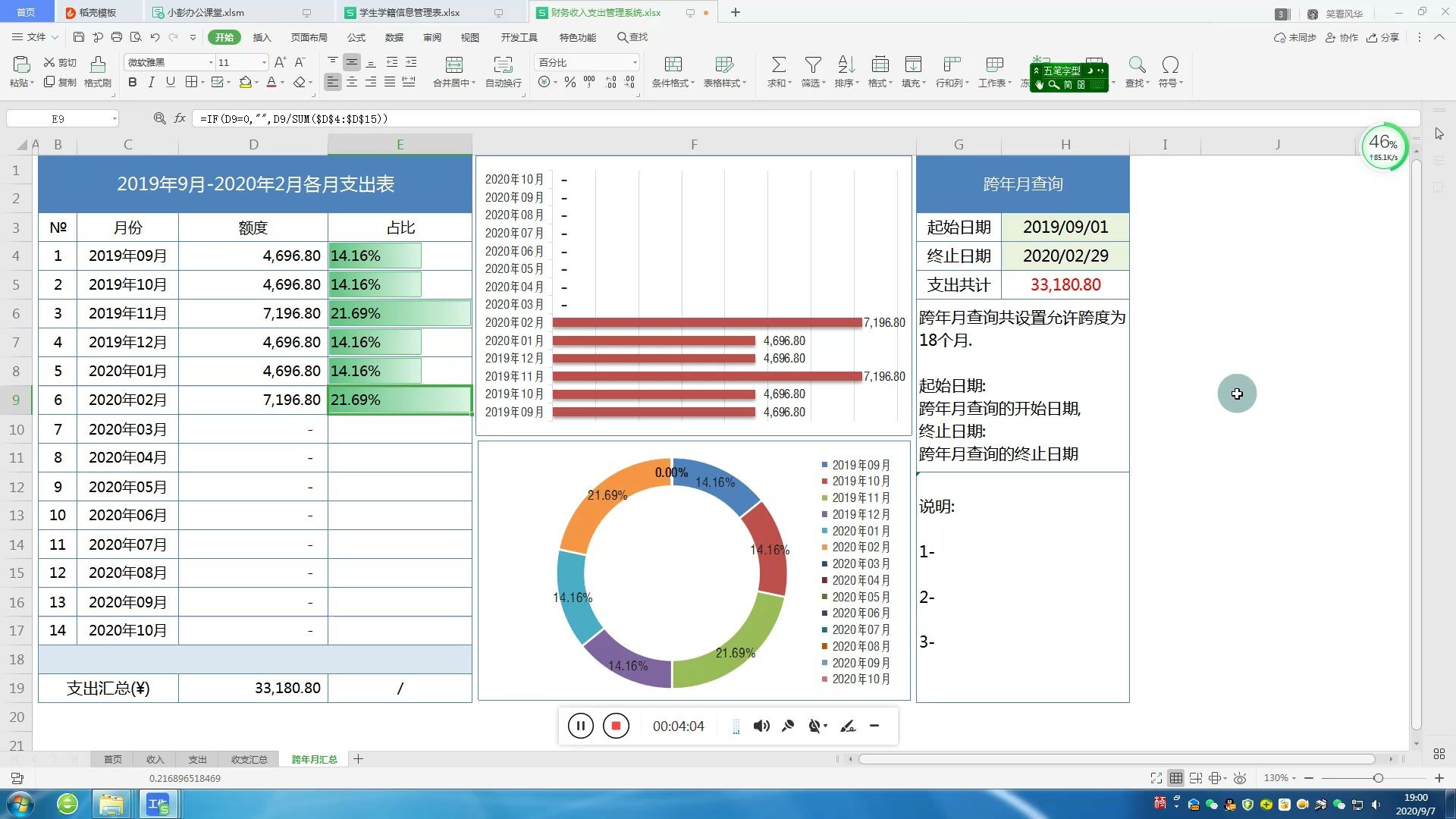Open the font size dropdown

[x=264, y=62]
